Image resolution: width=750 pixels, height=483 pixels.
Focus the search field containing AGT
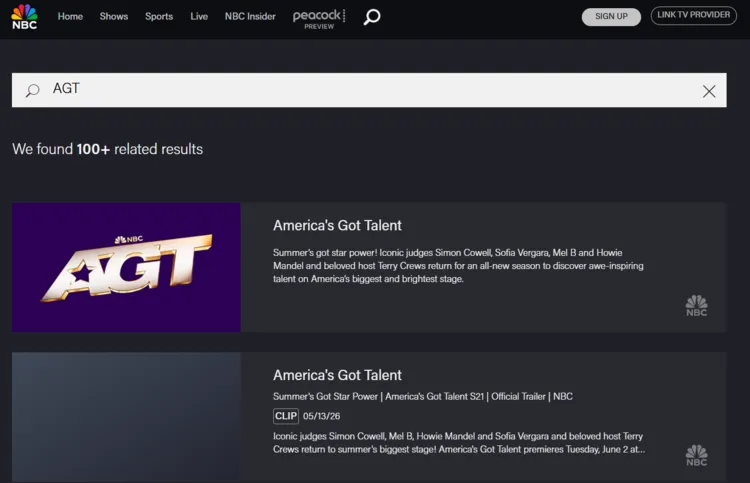[x=369, y=90]
